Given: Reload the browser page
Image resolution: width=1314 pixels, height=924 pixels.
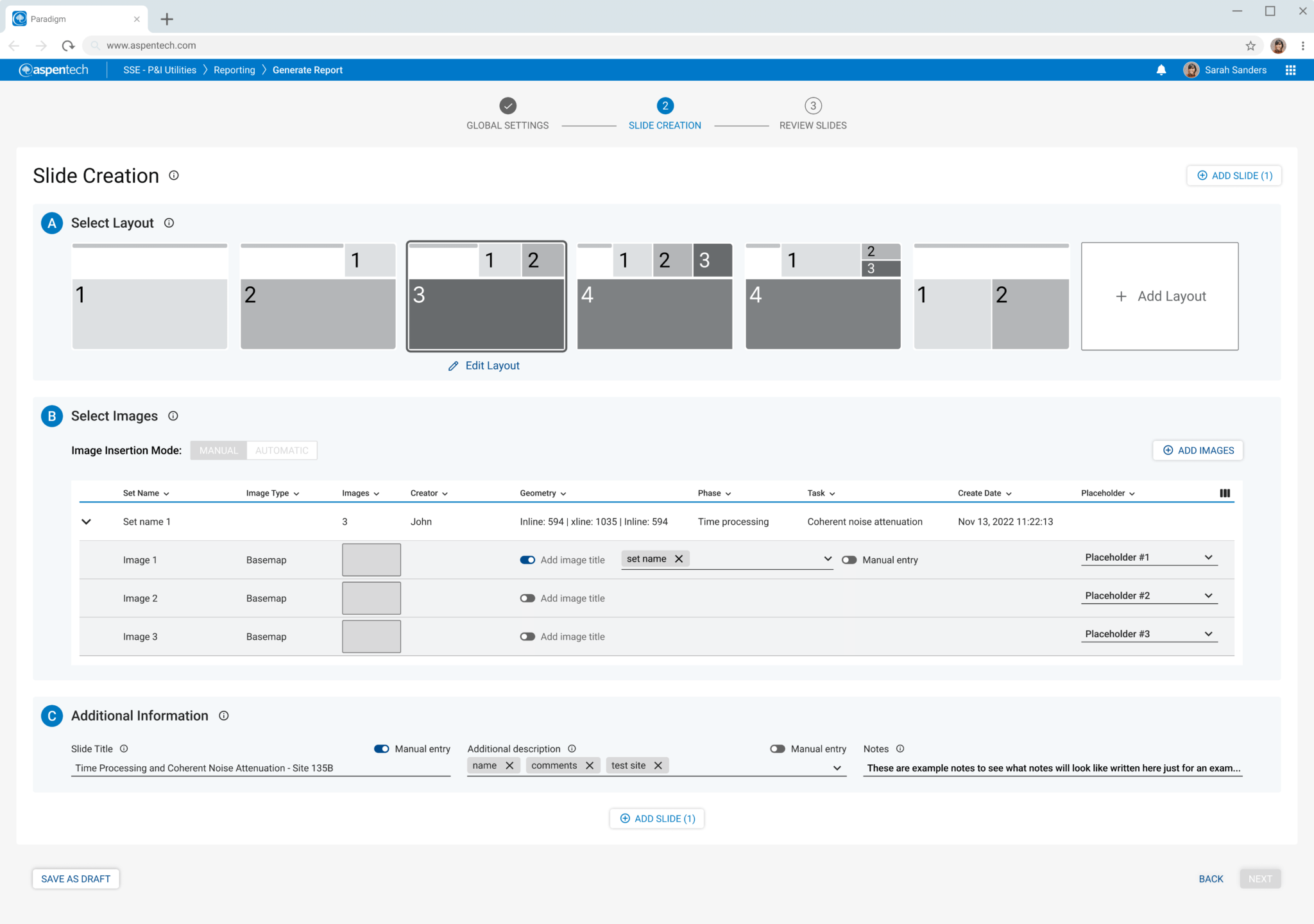Looking at the screenshot, I should 68,46.
